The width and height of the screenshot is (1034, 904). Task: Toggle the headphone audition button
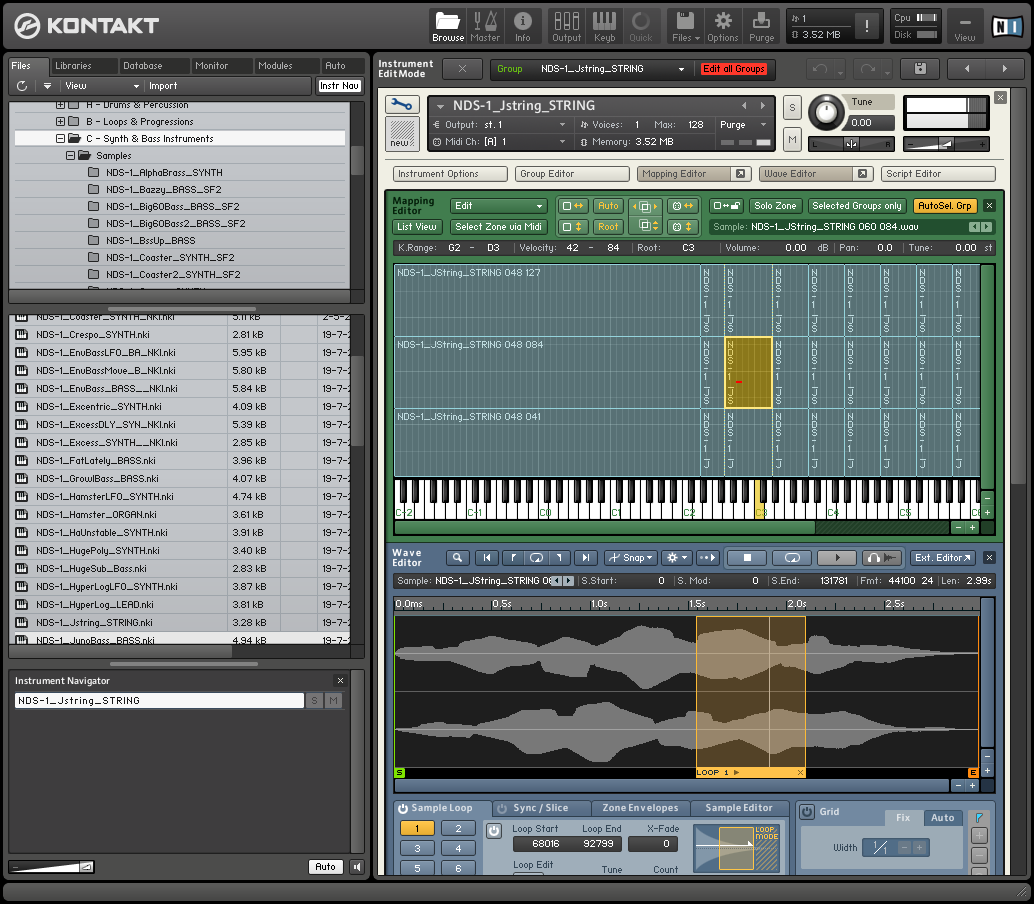coord(882,558)
